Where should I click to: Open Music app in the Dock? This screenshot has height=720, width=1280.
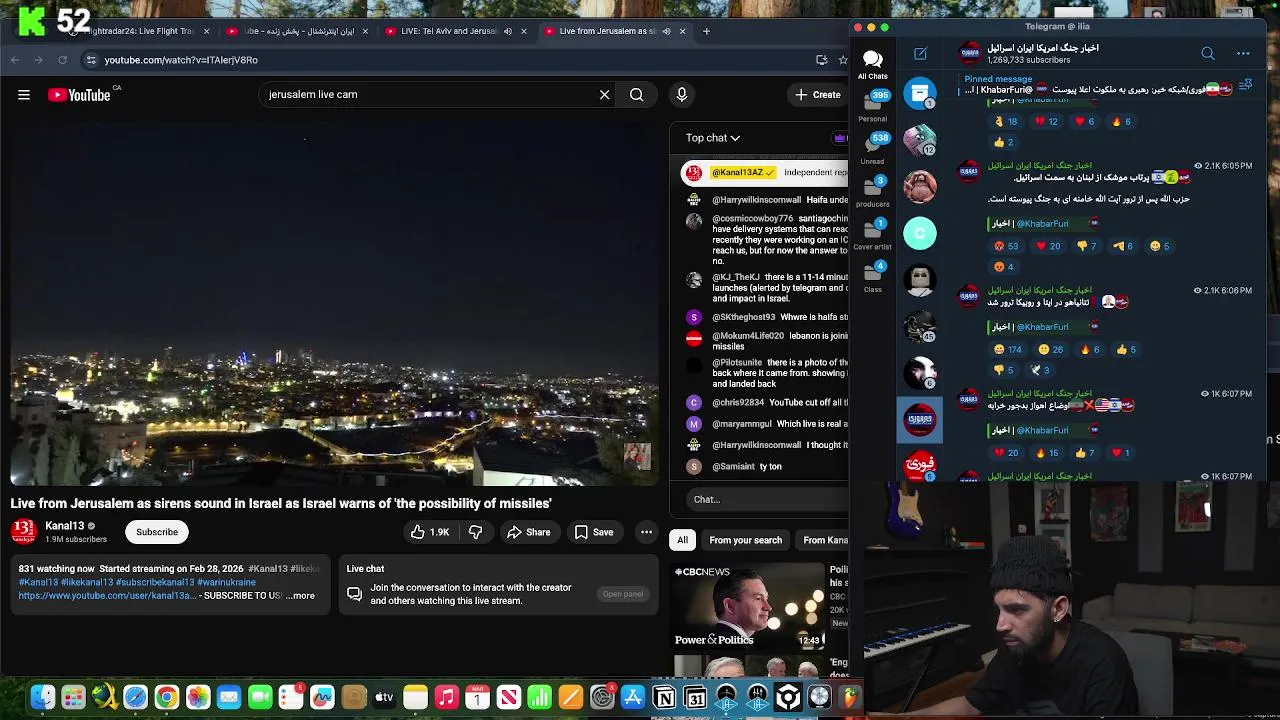coord(446,697)
